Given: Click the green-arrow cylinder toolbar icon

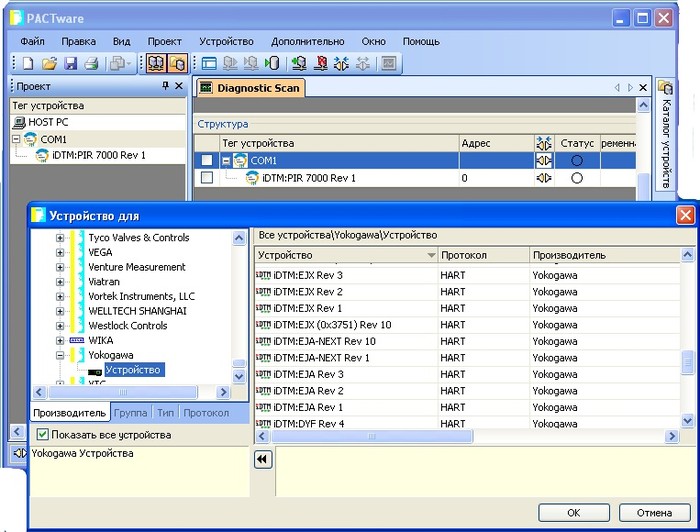Looking at the screenshot, I should [x=272, y=63].
